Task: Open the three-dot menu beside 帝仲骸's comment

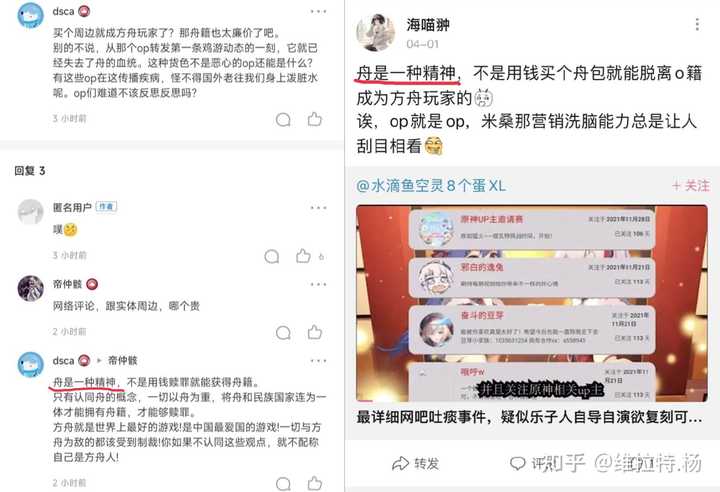Action: pos(318,284)
